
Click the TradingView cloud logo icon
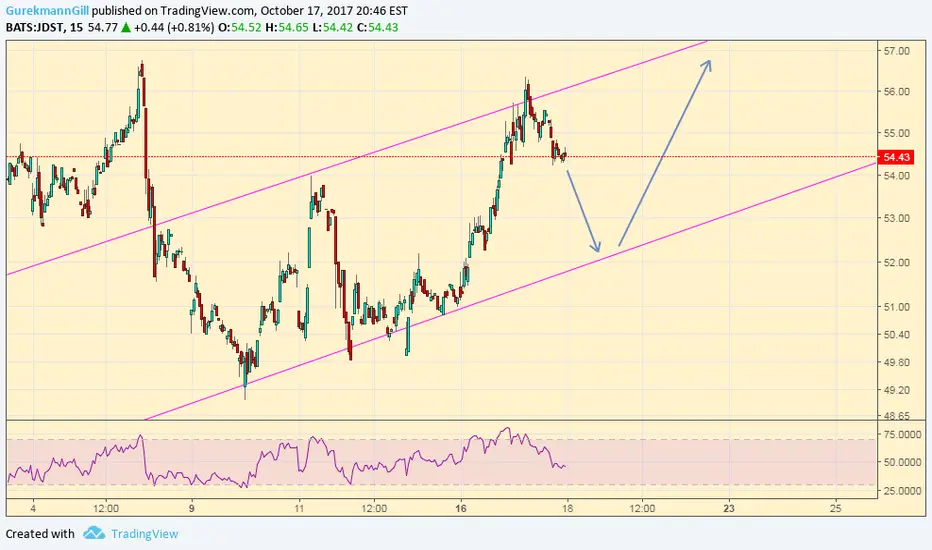tap(94, 533)
